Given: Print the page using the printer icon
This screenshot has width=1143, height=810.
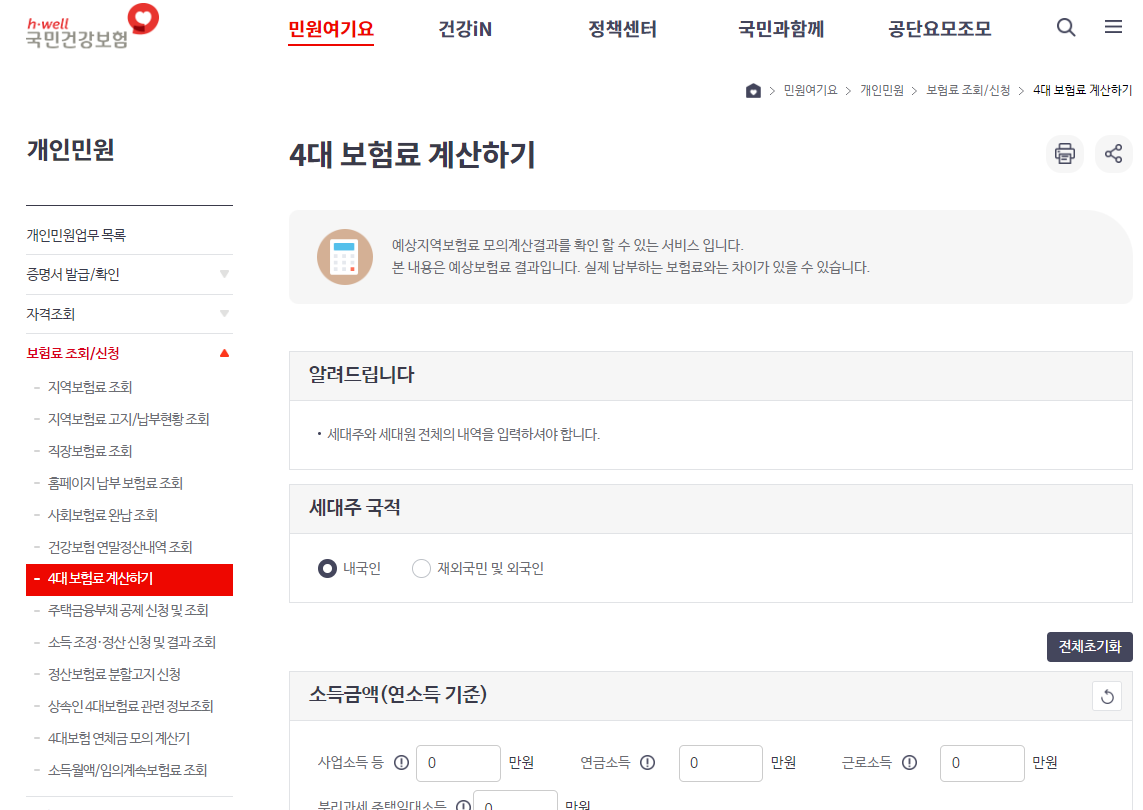Looking at the screenshot, I should coord(1064,153).
